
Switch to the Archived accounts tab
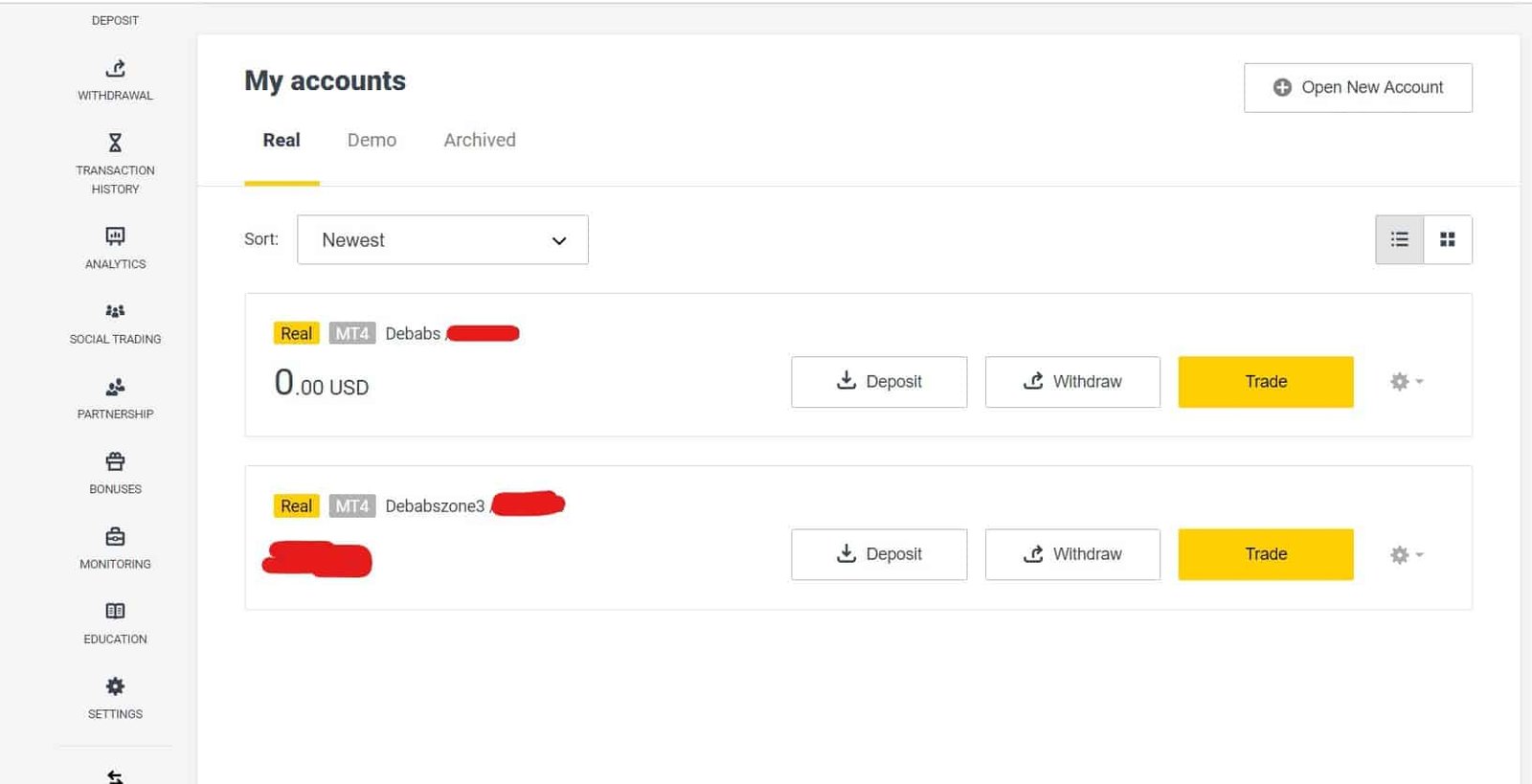479,140
